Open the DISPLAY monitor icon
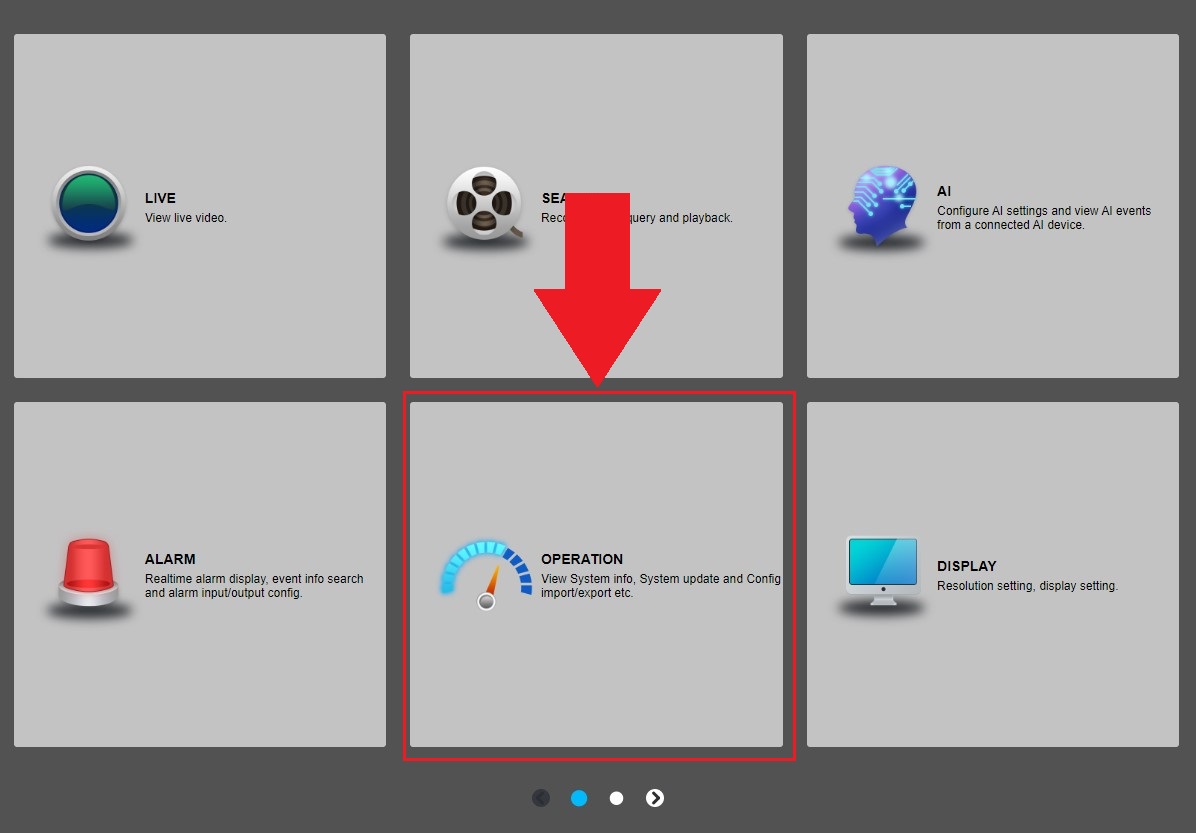This screenshot has width=1196, height=833. pyautogui.click(x=883, y=571)
